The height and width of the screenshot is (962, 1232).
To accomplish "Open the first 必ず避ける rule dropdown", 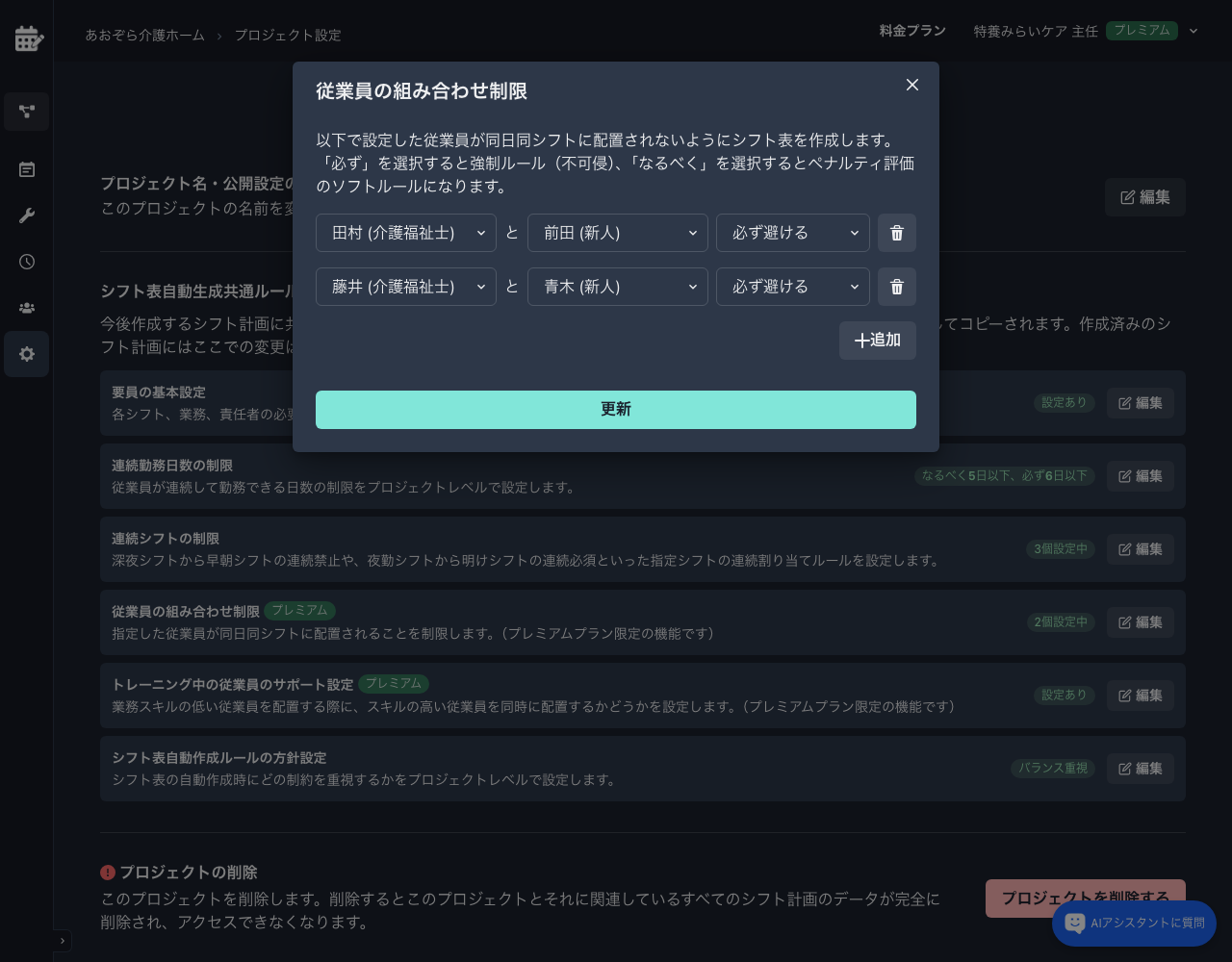I will tap(792, 233).
